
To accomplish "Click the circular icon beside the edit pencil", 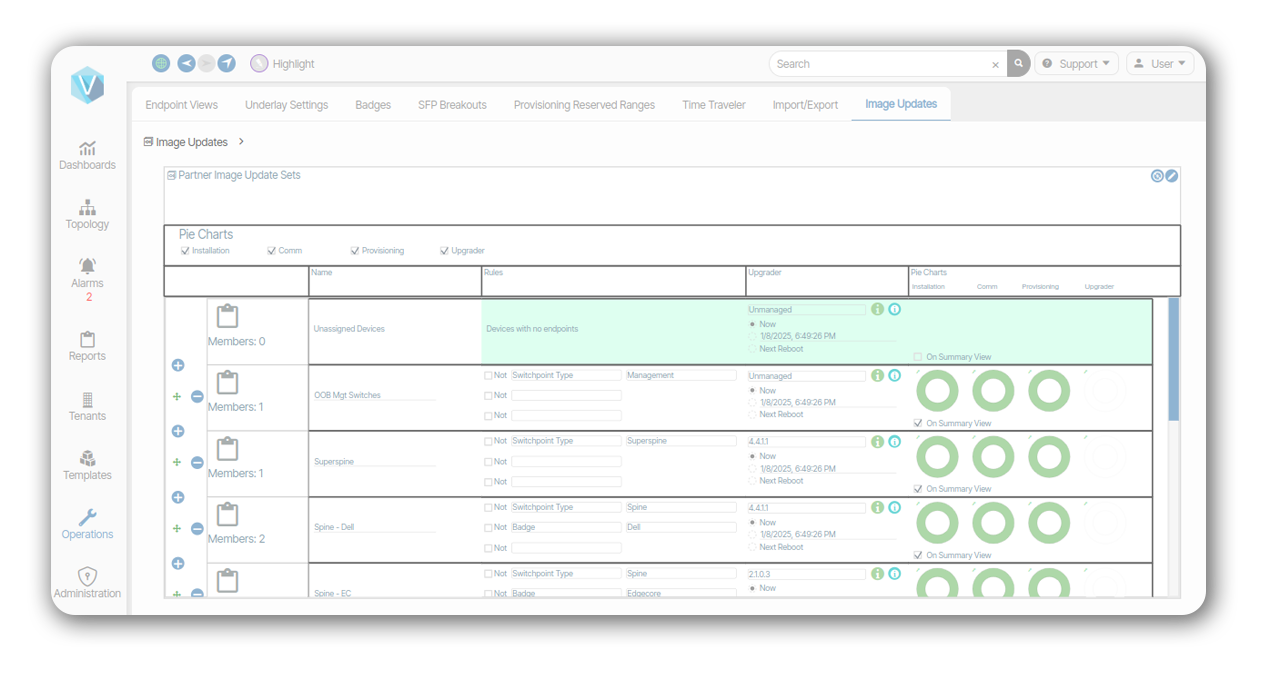I will coord(1157,176).
